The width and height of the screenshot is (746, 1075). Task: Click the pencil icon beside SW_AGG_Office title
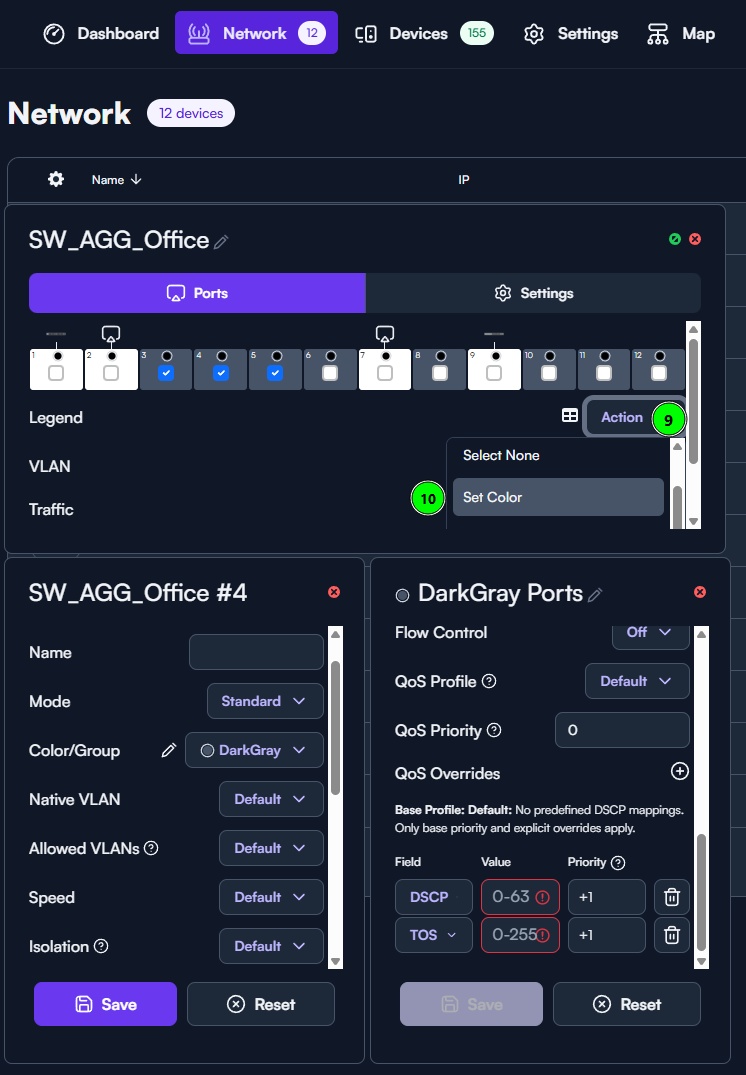coord(222,241)
